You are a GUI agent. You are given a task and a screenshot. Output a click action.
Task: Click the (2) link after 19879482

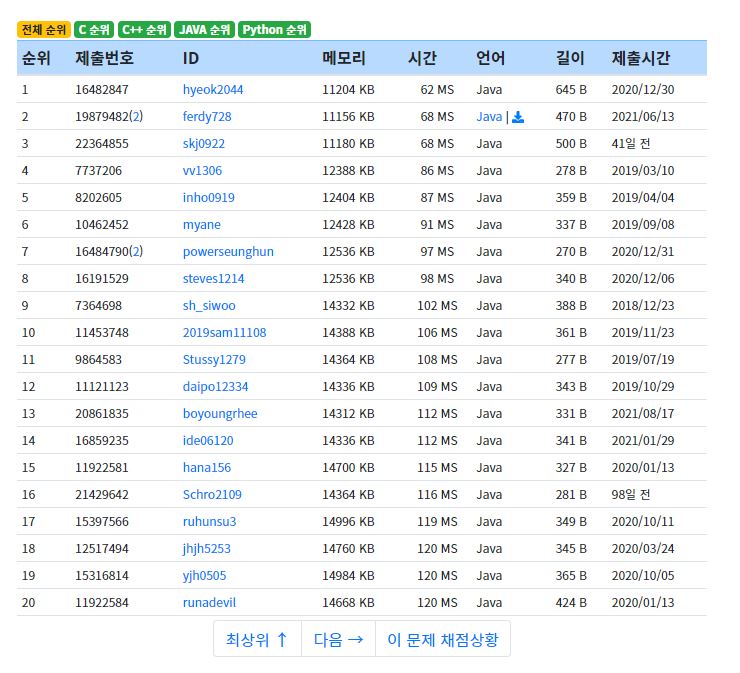136,117
